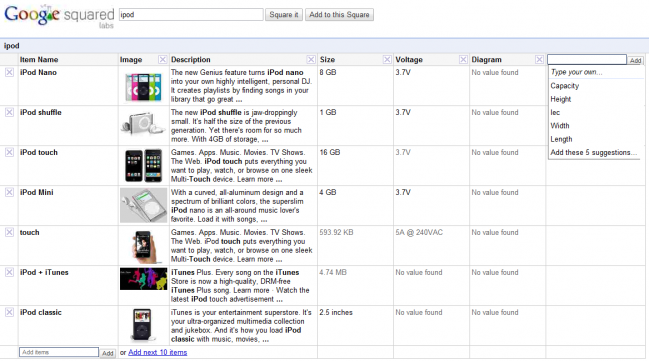Click the Square it button
Viewport: 649px width, 361px height.
tap(284, 14)
